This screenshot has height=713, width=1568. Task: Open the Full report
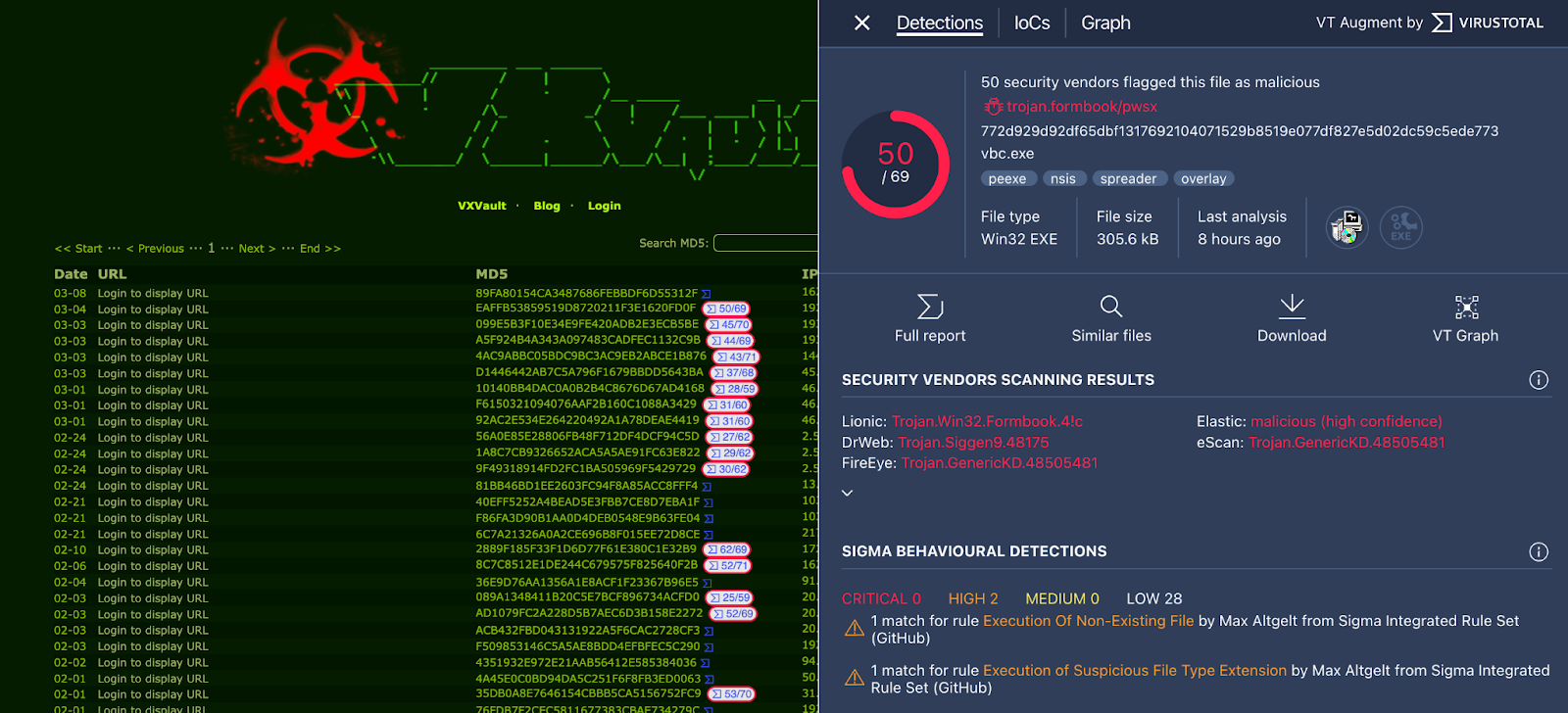point(930,319)
